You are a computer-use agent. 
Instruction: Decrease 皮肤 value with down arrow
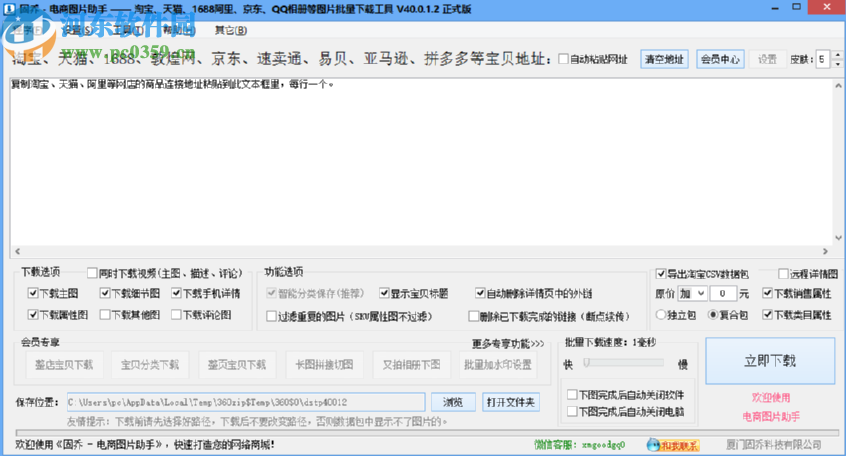coord(837,64)
